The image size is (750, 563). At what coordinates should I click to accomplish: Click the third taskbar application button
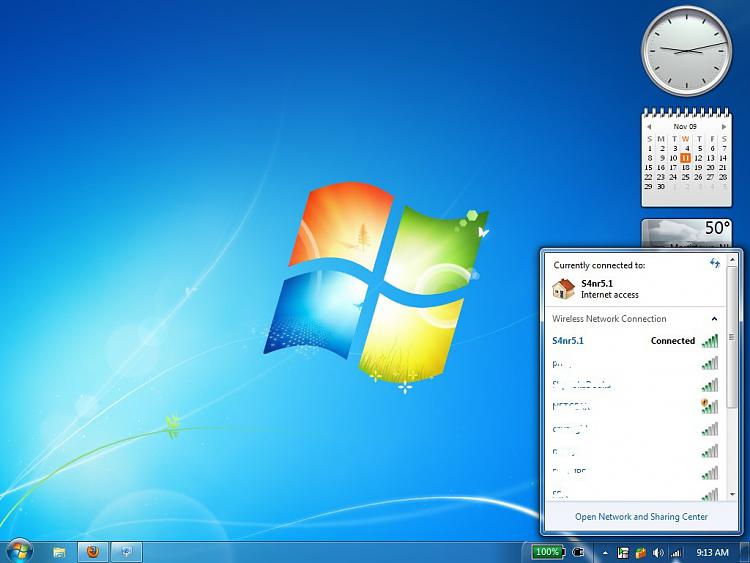(127, 552)
